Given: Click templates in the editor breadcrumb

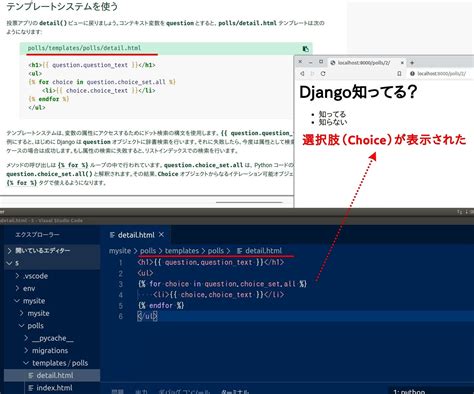Looking at the screenshot, I should coord(182,251).
